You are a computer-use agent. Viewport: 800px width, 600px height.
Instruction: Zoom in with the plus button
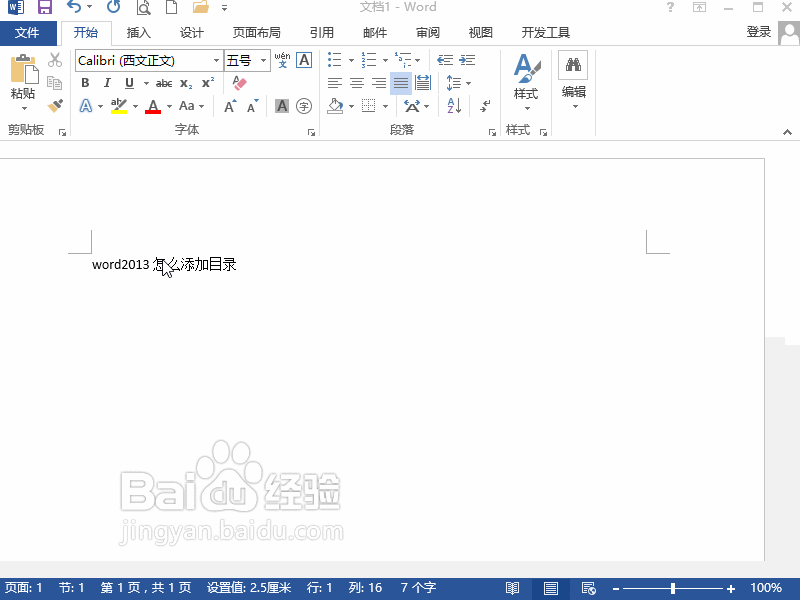pyautogui.click(x=731, y=588)
